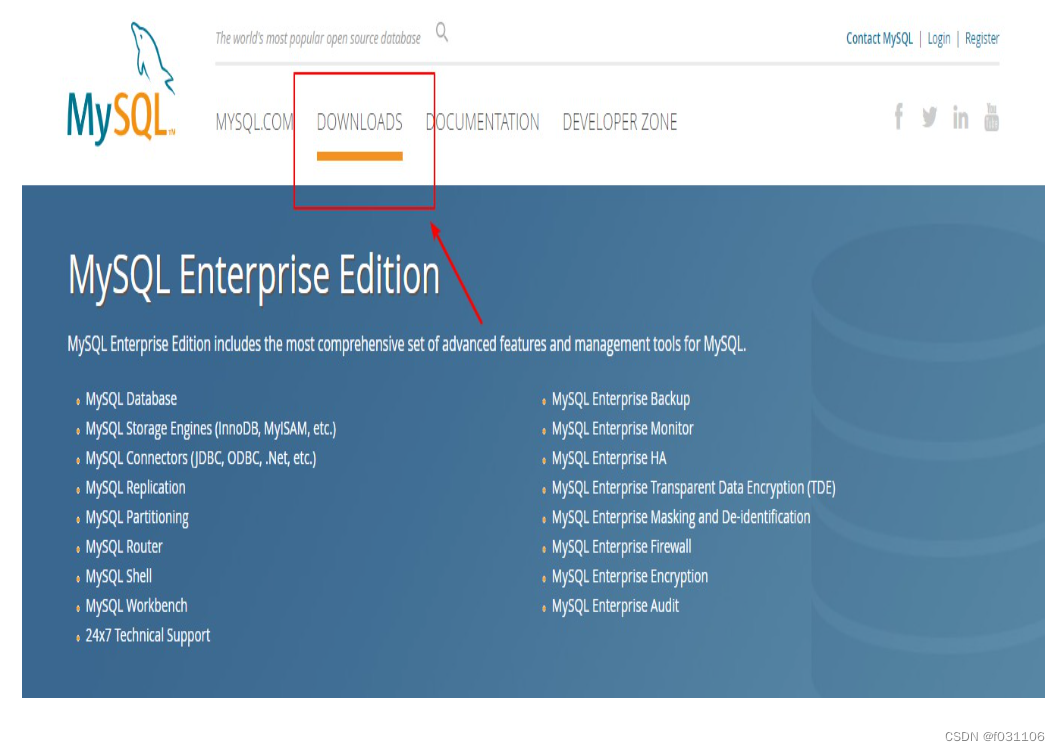Open the YouTube social icon
This screenshot has height=751, width=1060.
point(991,117)
